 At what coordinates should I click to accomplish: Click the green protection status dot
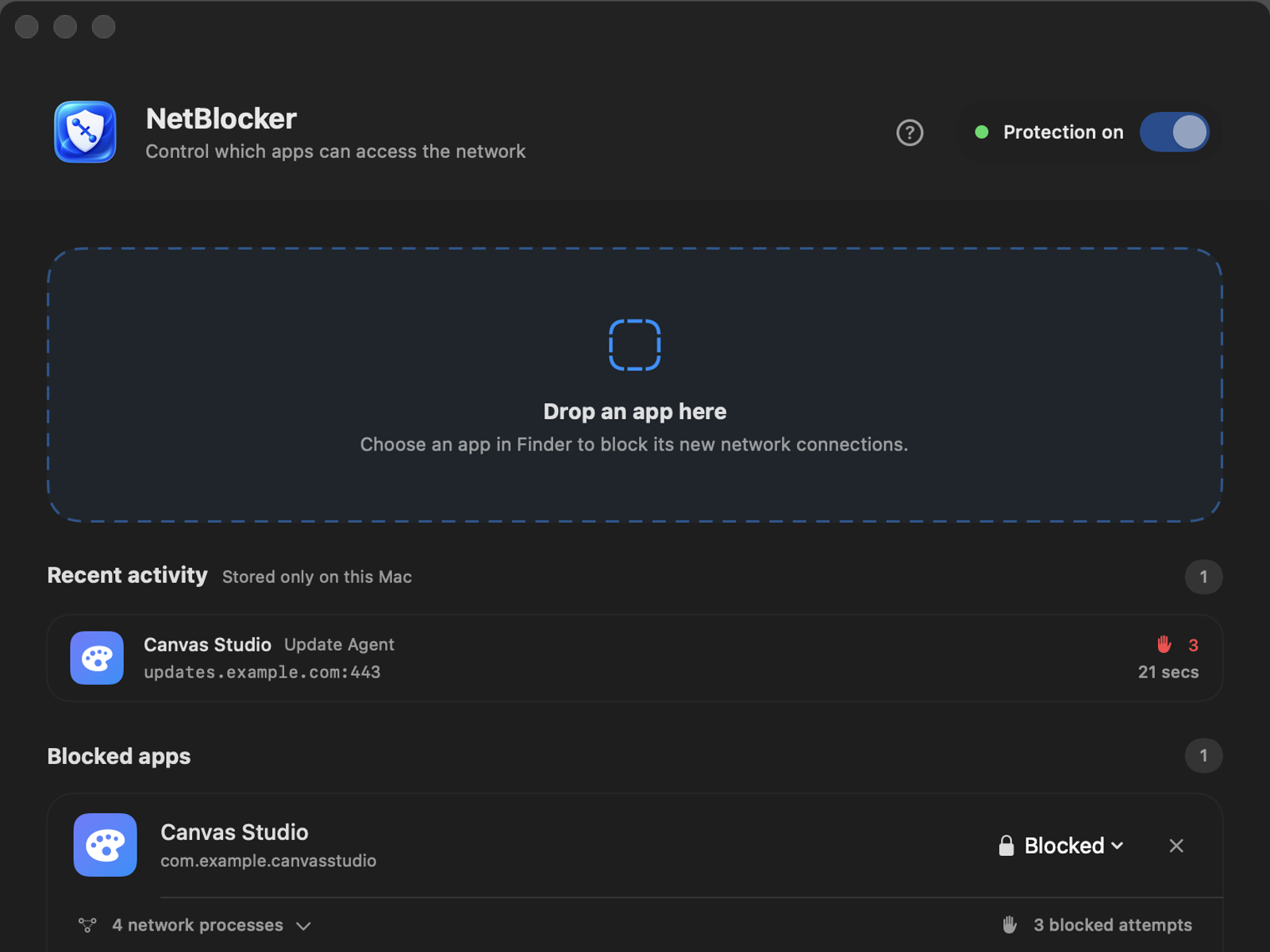point(982,132)
